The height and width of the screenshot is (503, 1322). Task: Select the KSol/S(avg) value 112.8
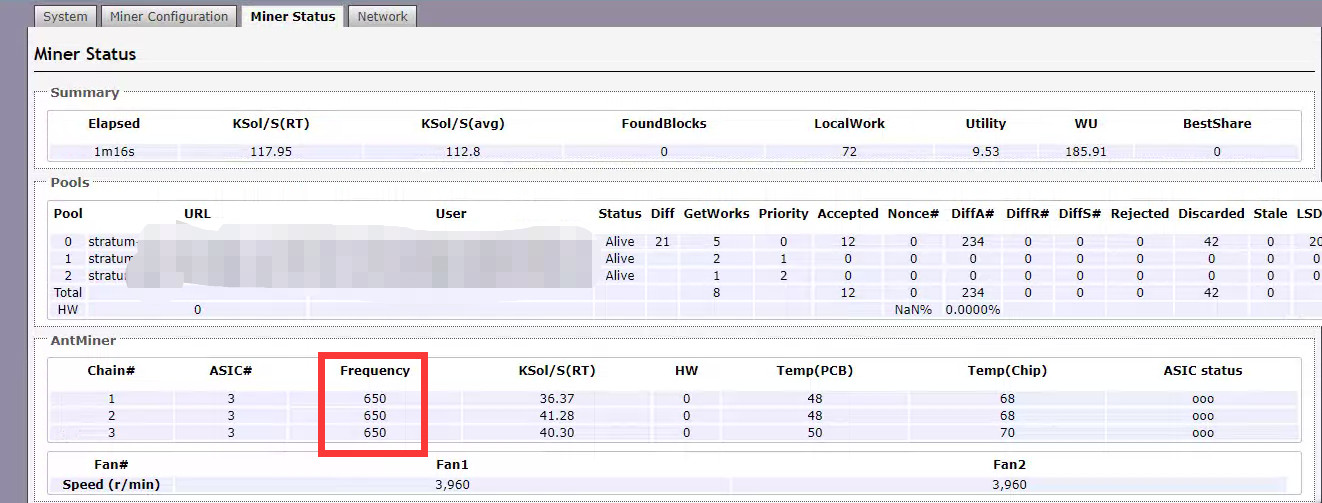[x=462, y=152]
